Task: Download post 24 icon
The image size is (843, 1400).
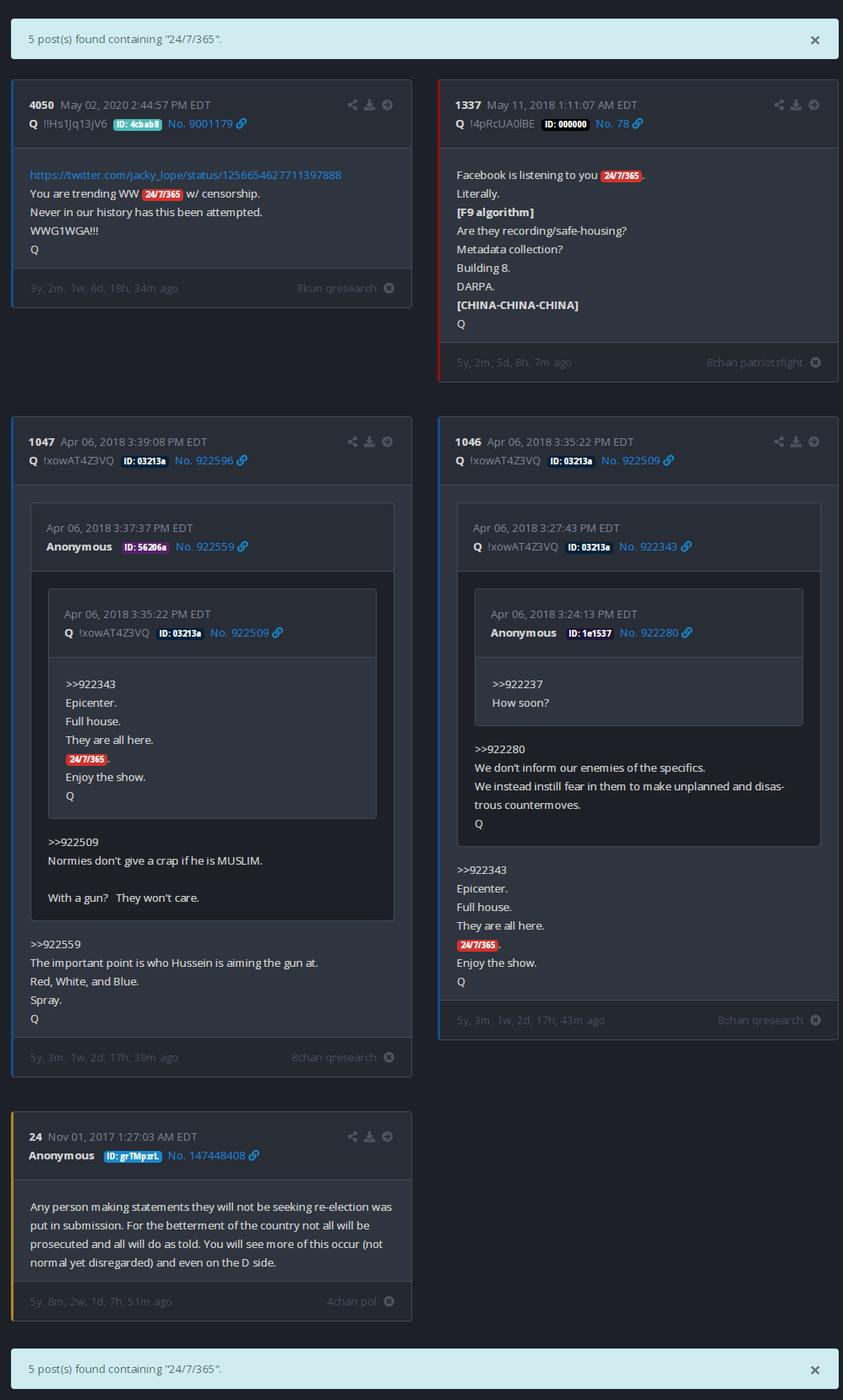Action: click(369, 1137)
